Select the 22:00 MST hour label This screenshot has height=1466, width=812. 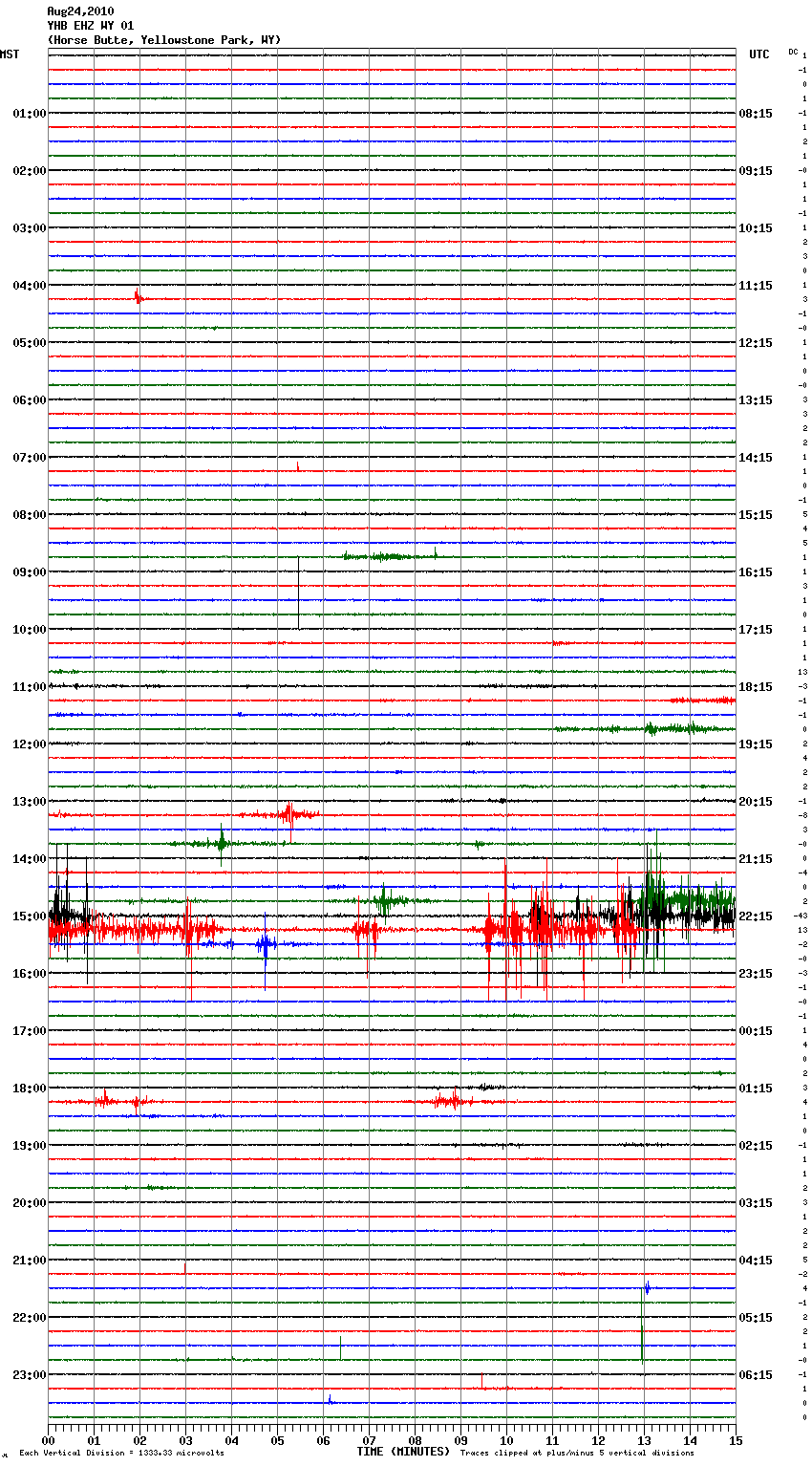coord(30,1318)
